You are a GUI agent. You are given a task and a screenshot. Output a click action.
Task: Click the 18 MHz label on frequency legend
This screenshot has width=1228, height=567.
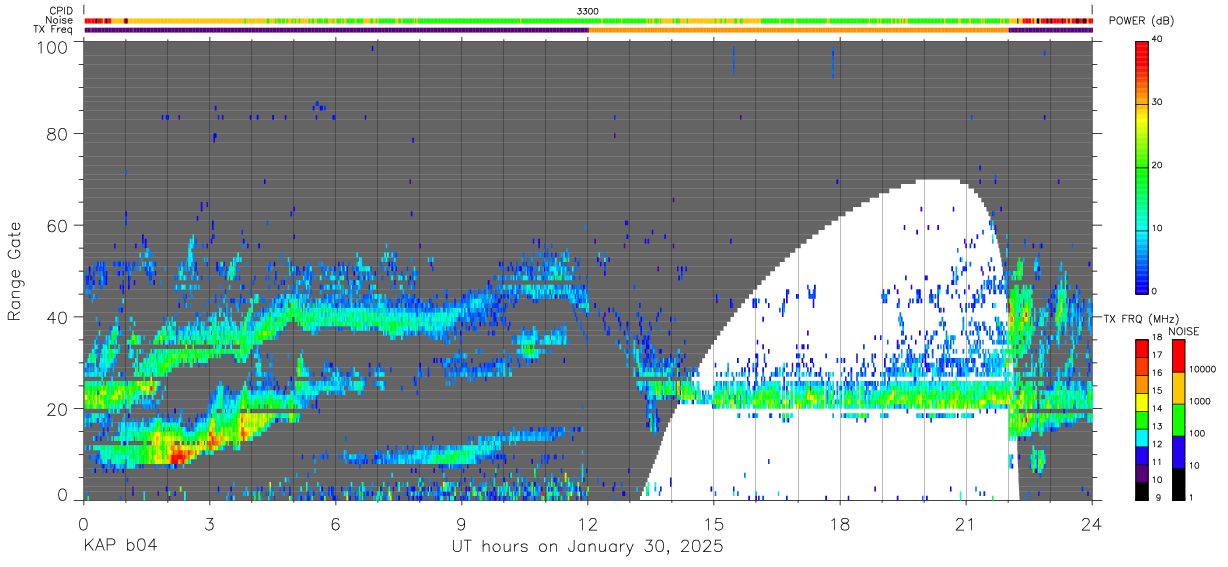coord(1157,339)
